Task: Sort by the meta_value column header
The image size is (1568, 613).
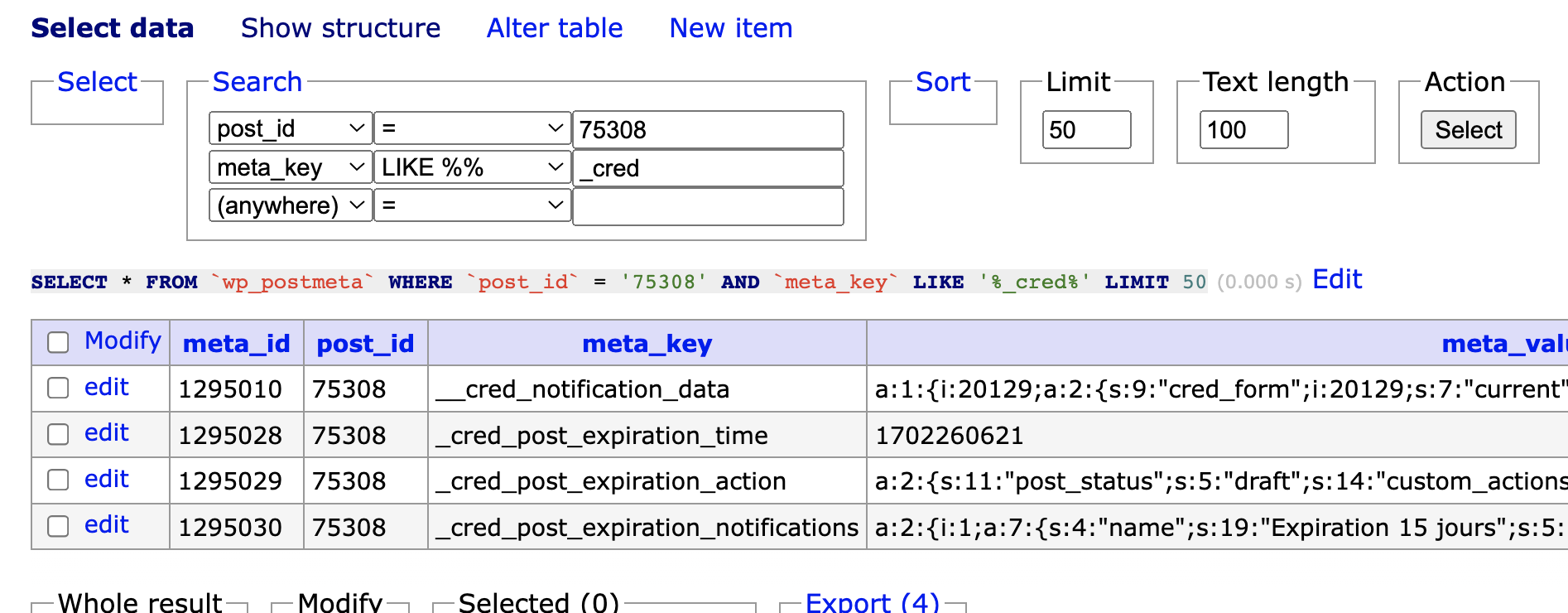Action: [1504, 343]
